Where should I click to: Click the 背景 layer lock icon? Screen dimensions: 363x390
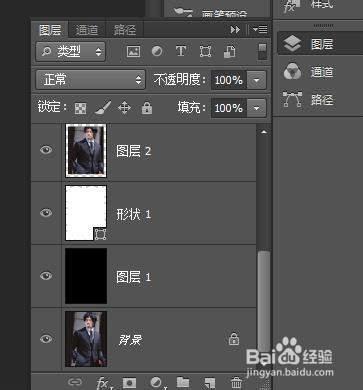pyautogui.click(x=234, y=339)
